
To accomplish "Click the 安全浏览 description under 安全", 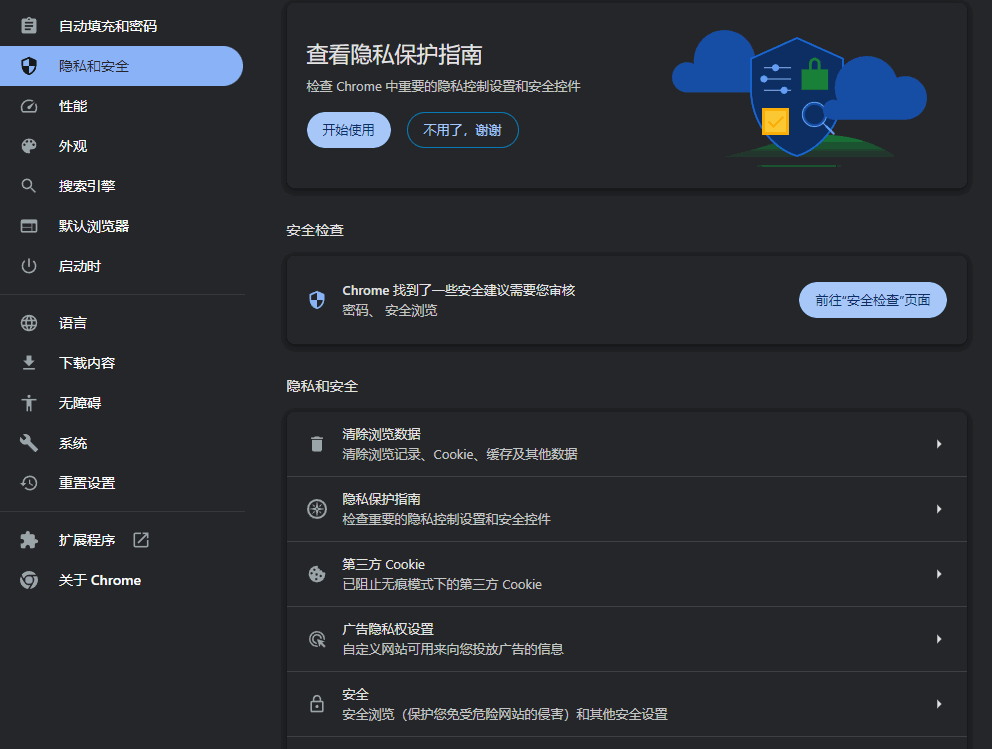I will [505, 714].
